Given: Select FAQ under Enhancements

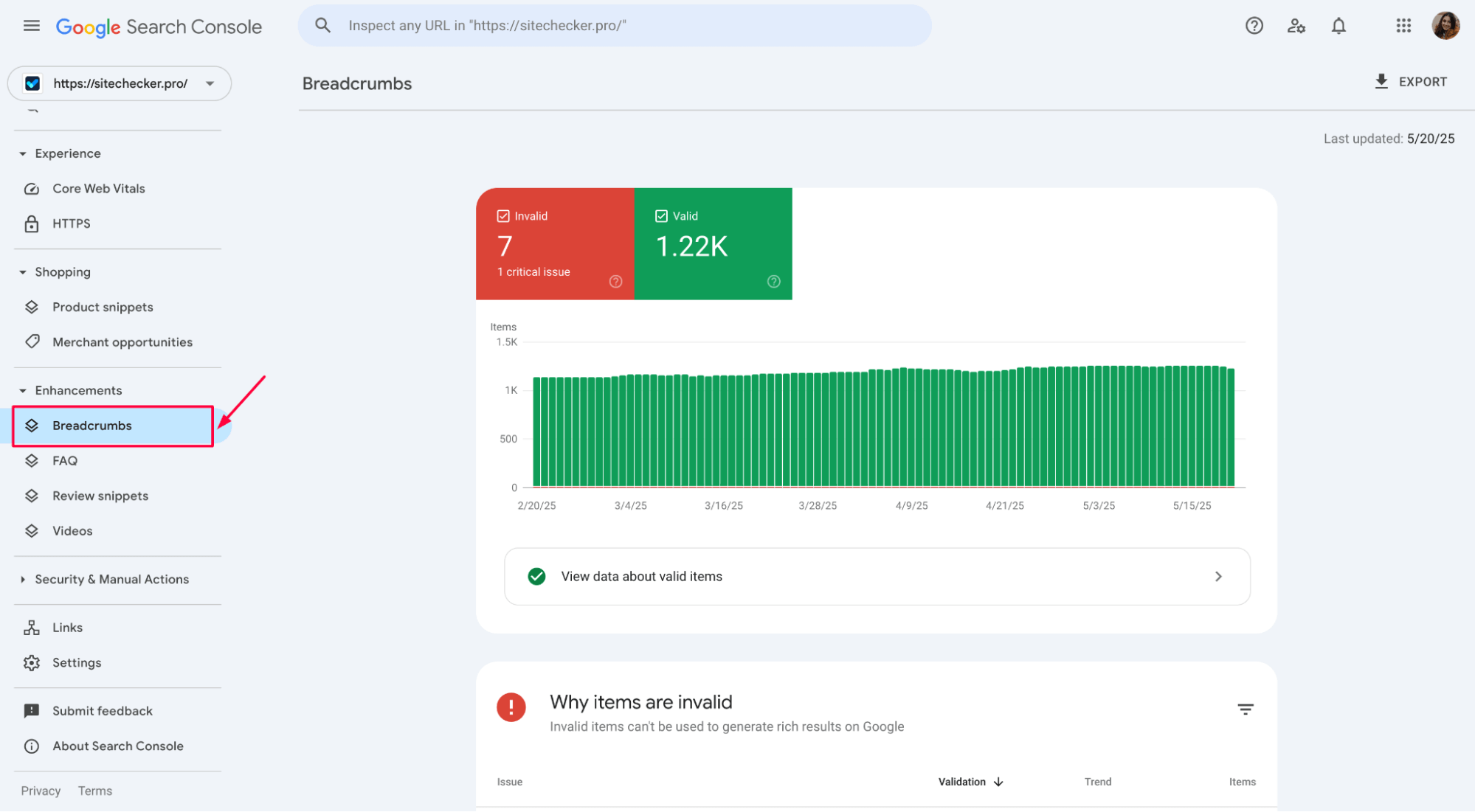Looking at the screenshot, I should coord(65,460).
